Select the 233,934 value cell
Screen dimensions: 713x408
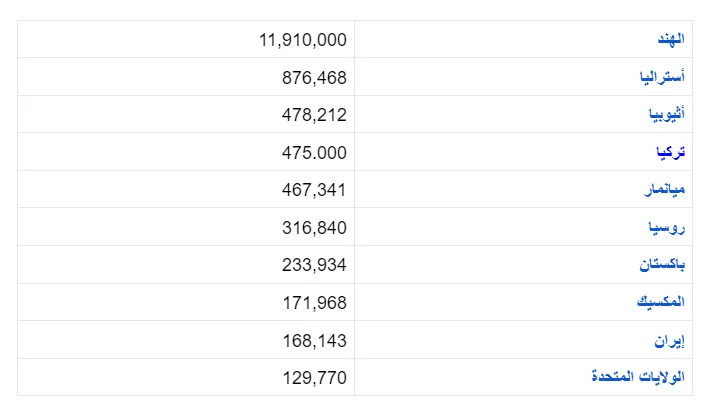(186, 264)
